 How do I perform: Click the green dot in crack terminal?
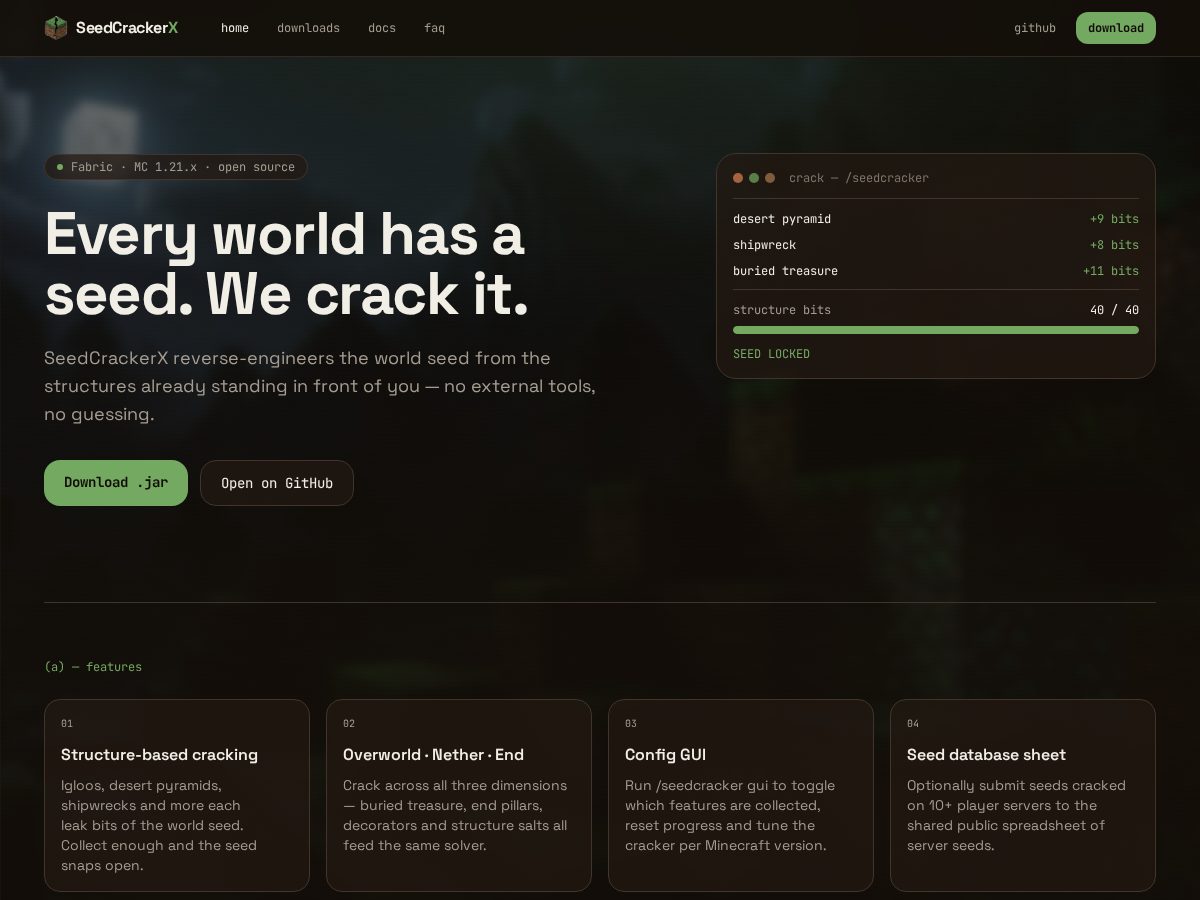click(754, 178)
